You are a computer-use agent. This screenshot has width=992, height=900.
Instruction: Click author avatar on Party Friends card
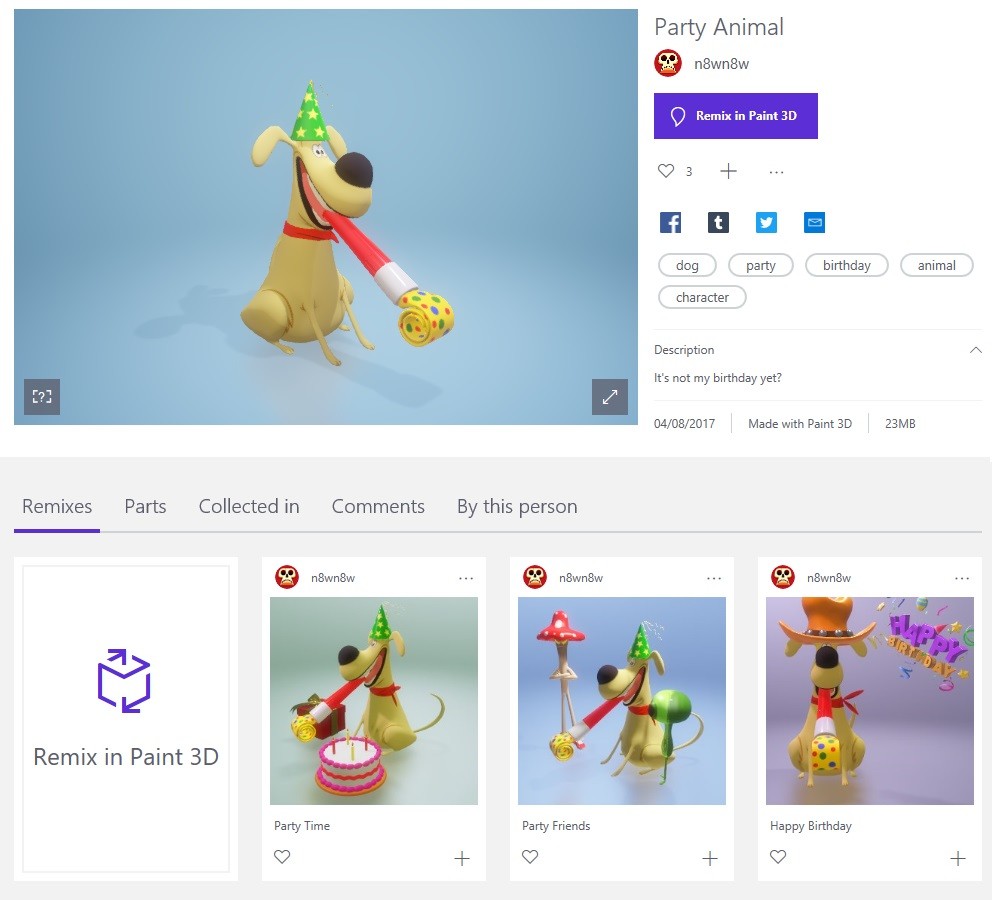[x=535, y=577]
